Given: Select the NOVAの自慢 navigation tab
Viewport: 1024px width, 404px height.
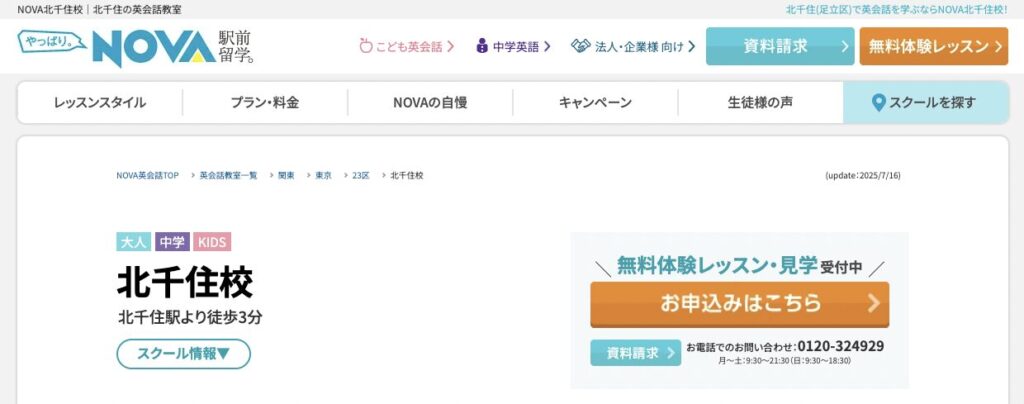Looking at the screenshot, I should [x=430, y=102].
